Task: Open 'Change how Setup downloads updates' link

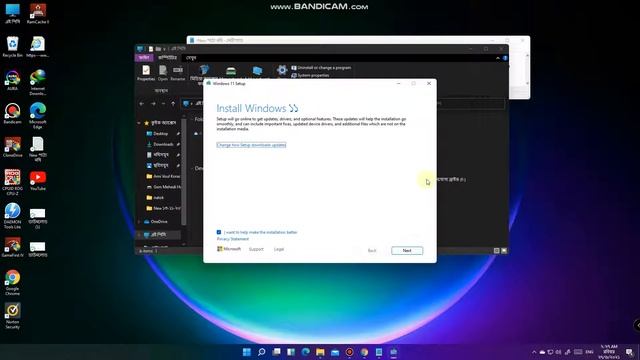Action: [x=251, y=145]
